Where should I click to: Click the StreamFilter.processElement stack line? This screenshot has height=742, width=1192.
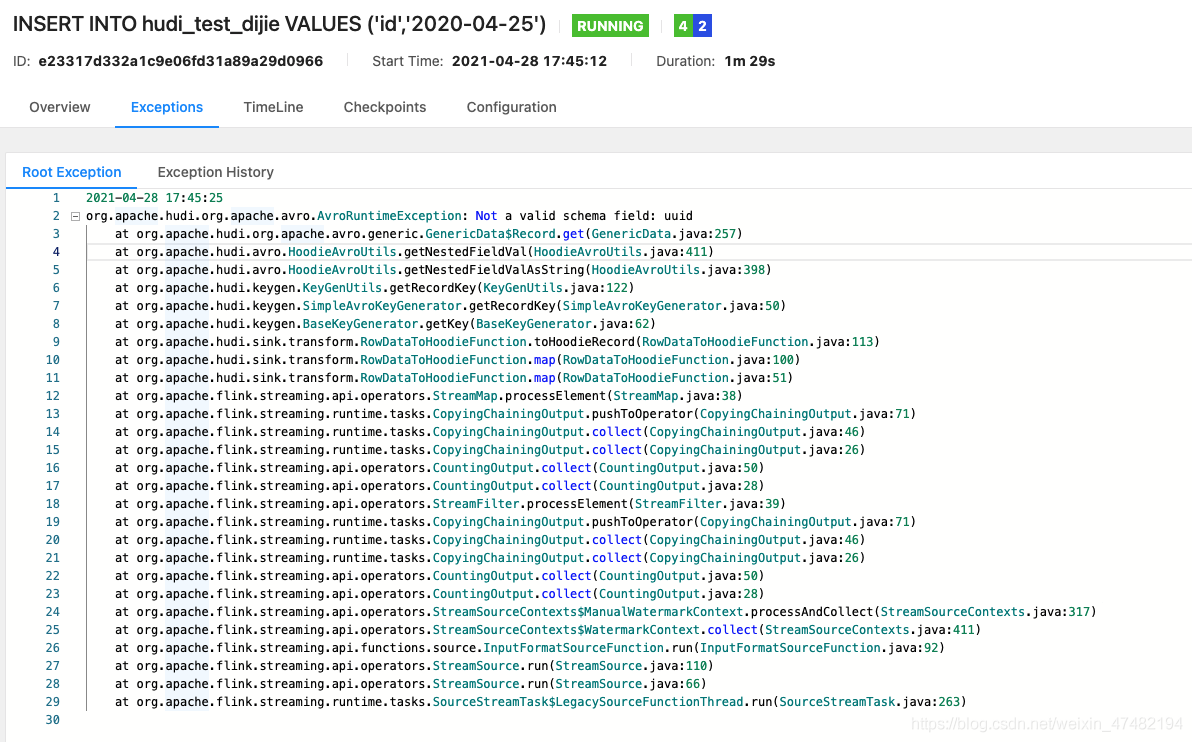click(450, 503)
